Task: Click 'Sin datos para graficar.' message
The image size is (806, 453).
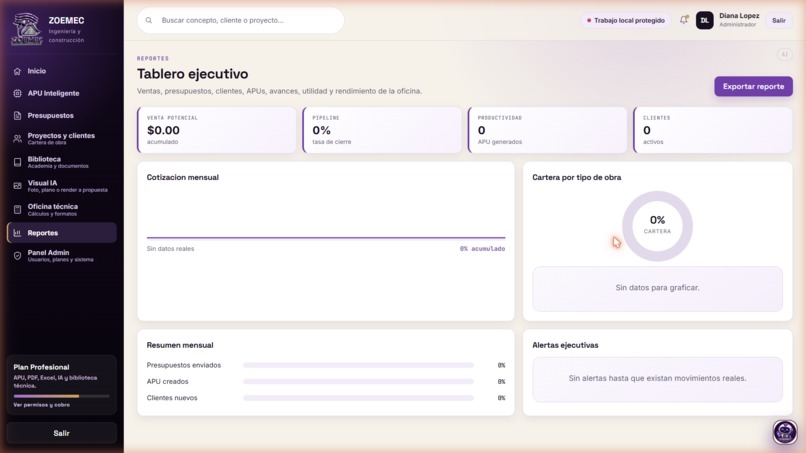Action: 657,287
